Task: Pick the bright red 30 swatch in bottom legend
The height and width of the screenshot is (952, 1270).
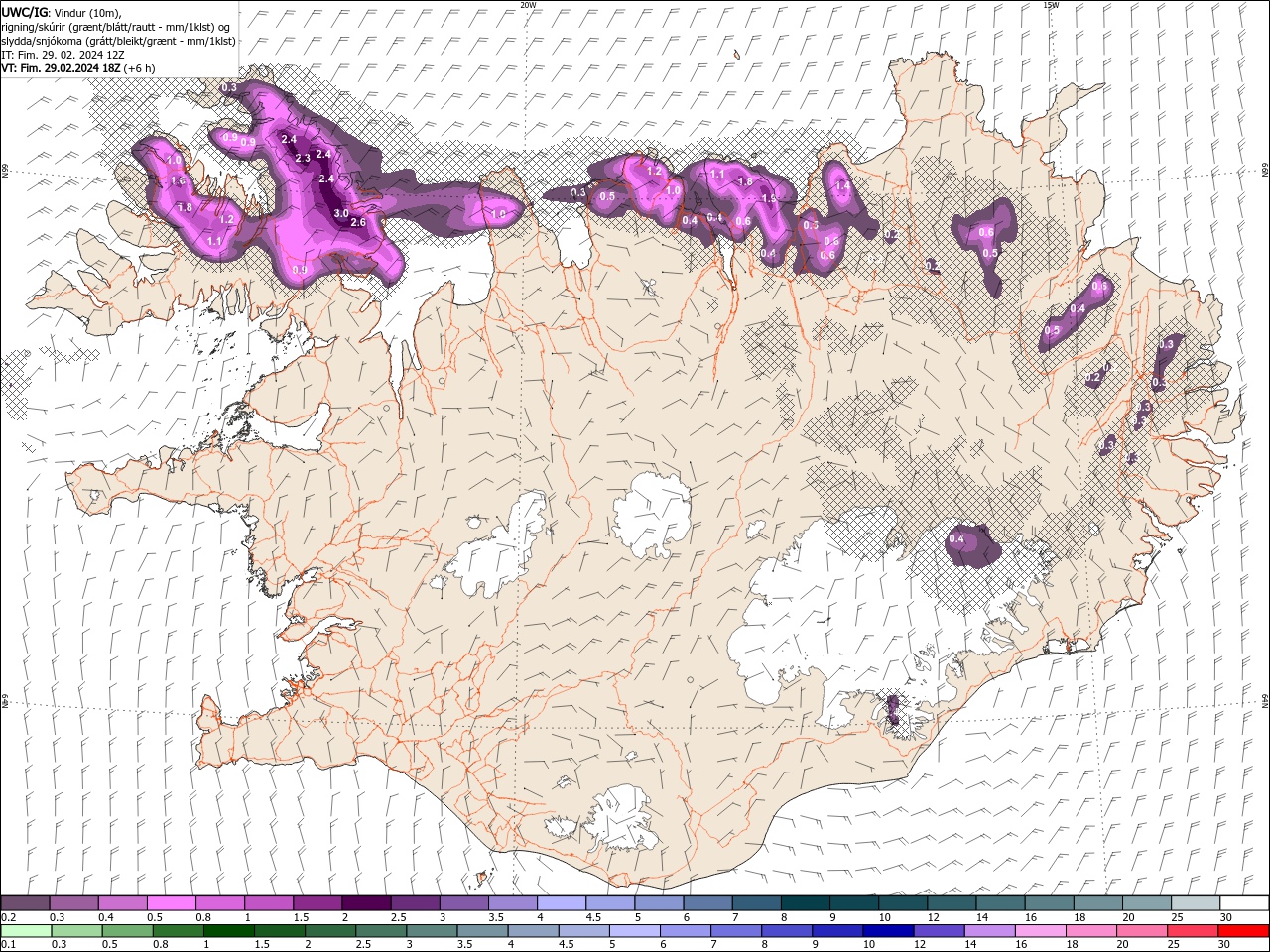Action: (x=1243, y=931)
